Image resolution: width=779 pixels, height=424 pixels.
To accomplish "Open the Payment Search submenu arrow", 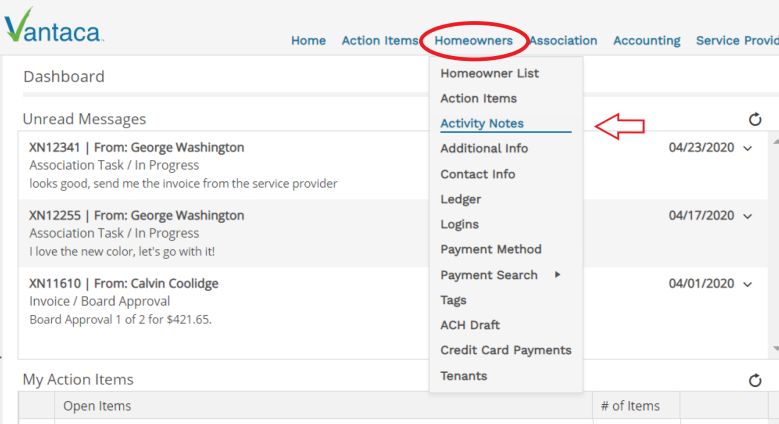I will pos(557,274).
